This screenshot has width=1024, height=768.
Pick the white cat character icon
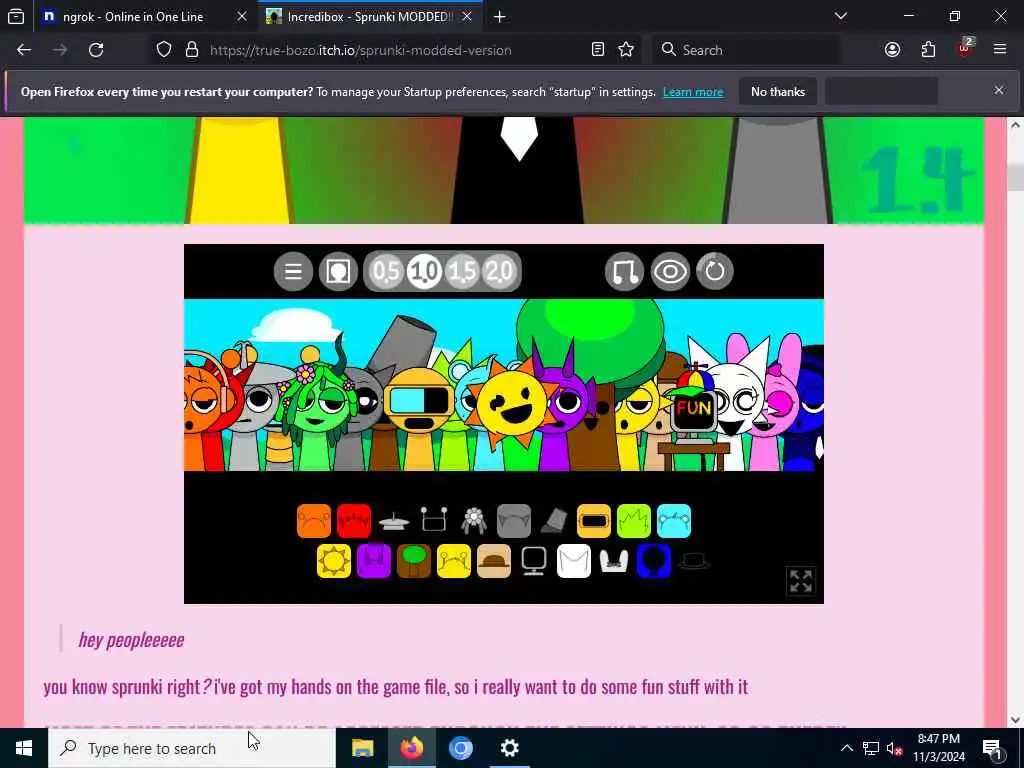(574, 561)
